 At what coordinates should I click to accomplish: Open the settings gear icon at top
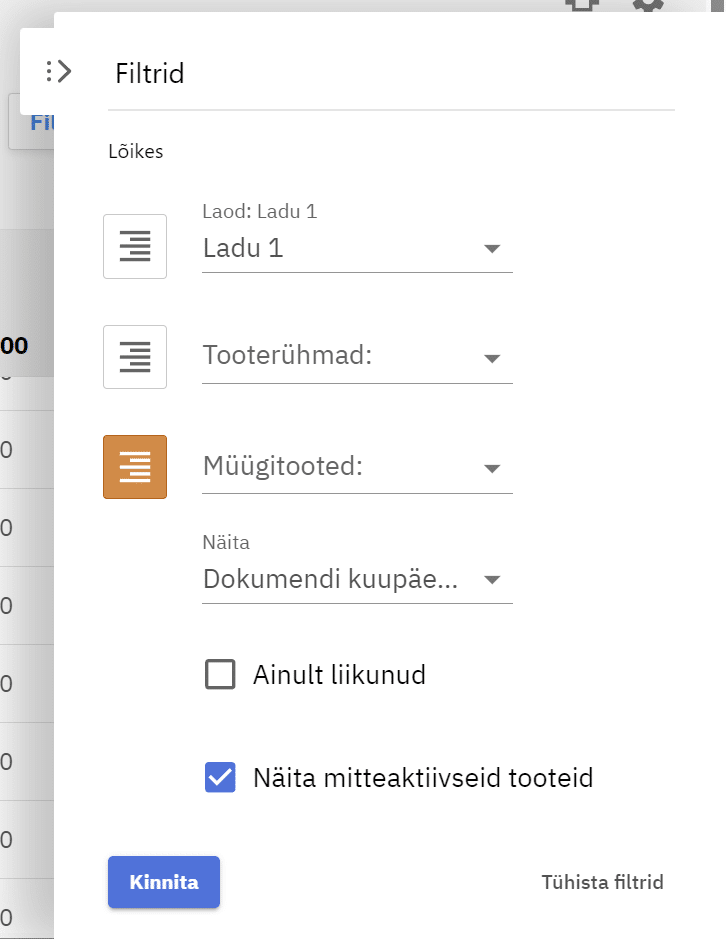pyautogui.click(x=648, y=5)
